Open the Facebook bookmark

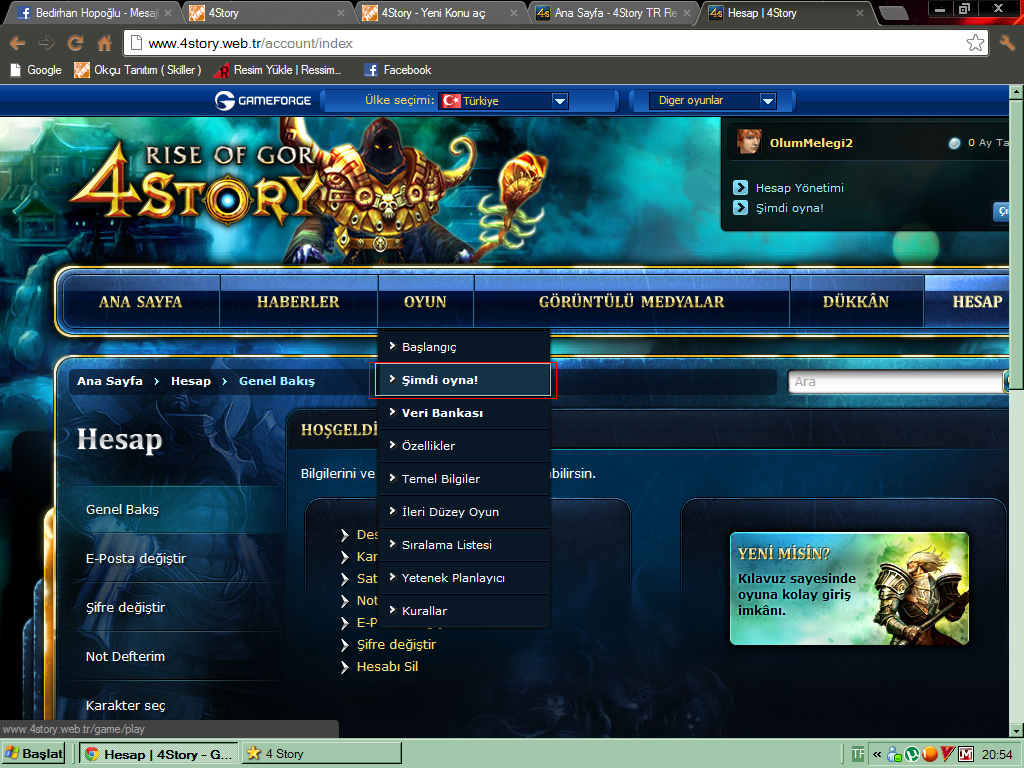(398, 70)
